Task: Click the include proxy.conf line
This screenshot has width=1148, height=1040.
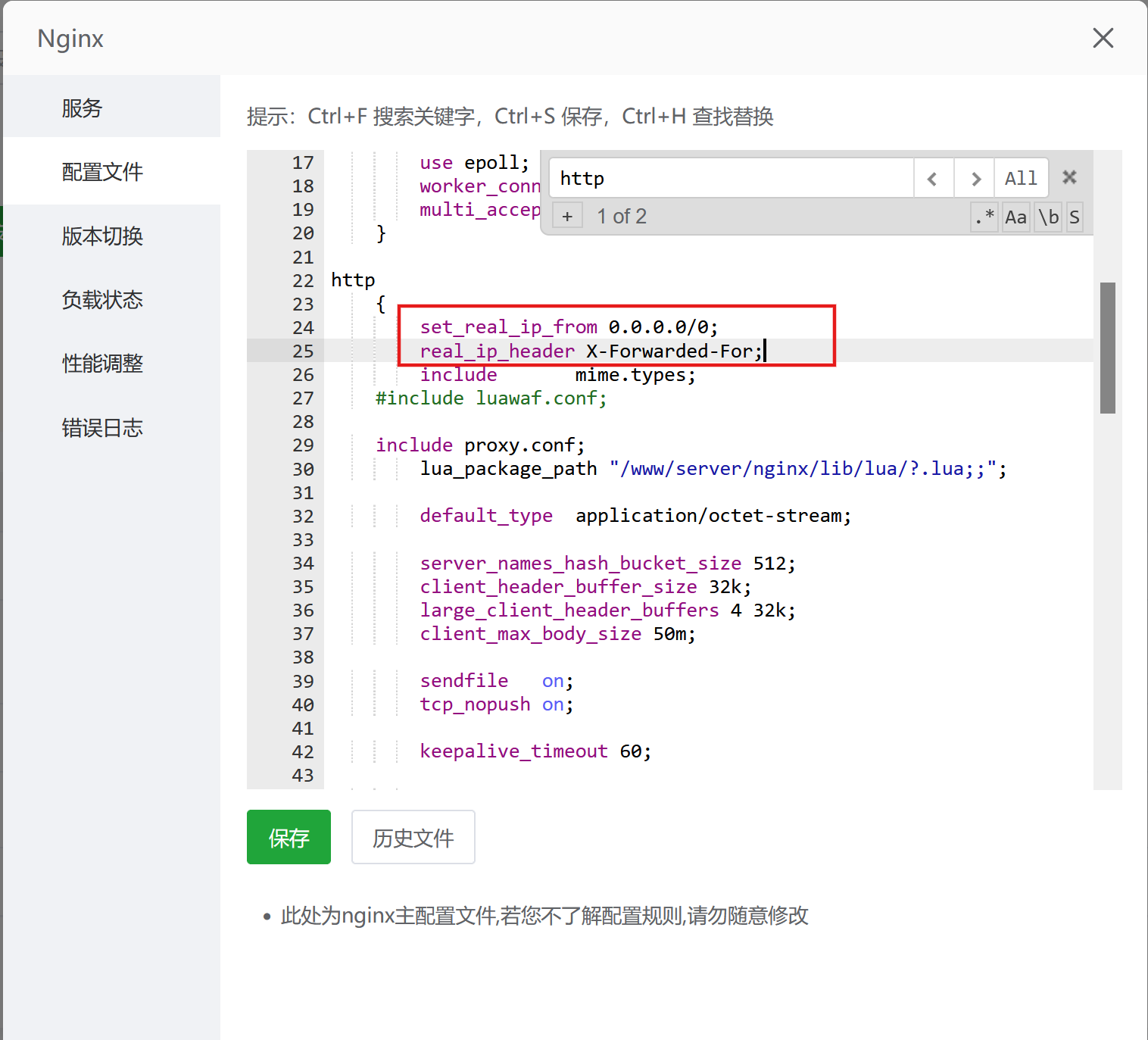Action: pos(480,445)
